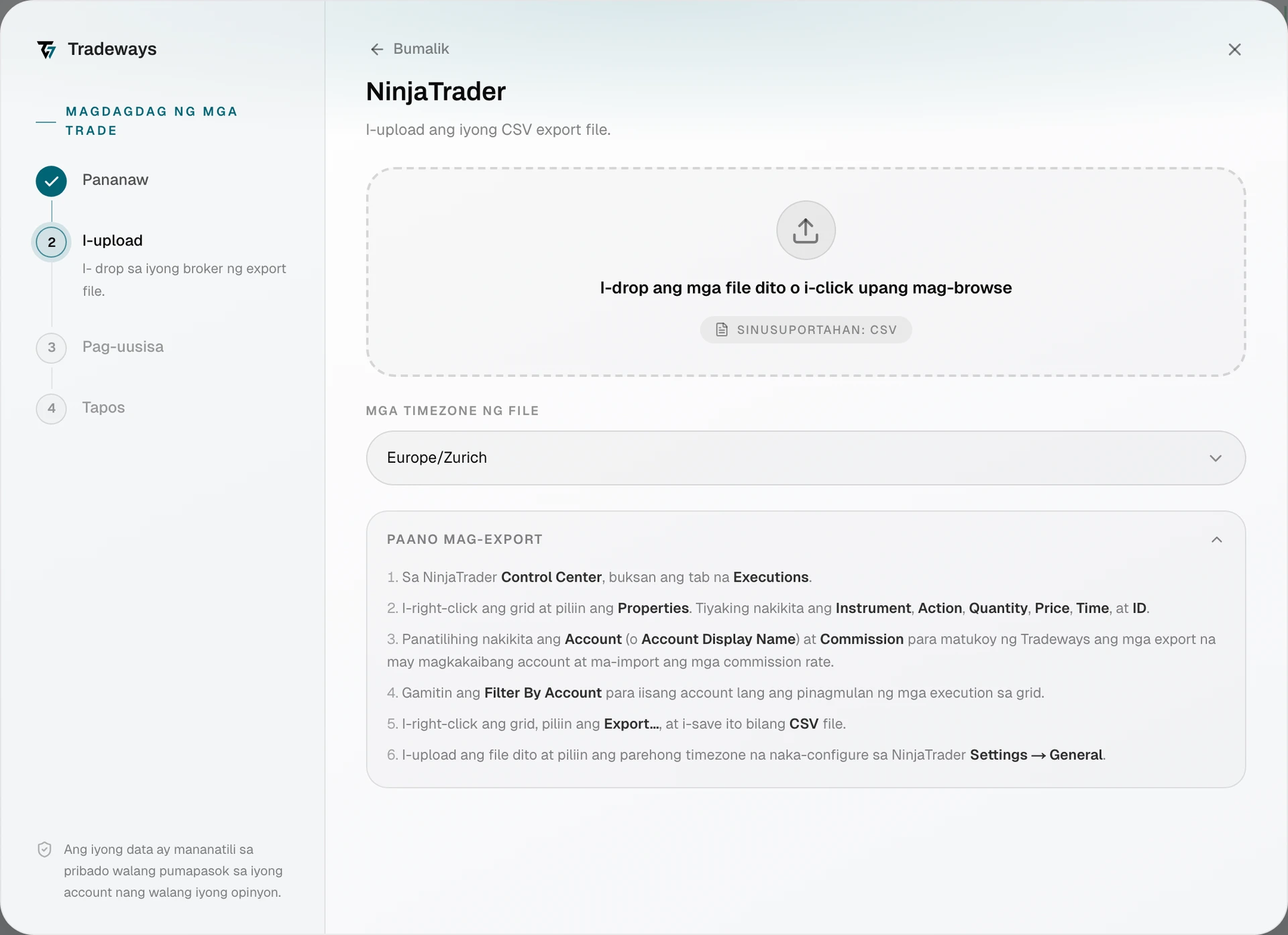
Task: Click the 'I- drop sa iyong broker' step description
Action: [184, 280]
